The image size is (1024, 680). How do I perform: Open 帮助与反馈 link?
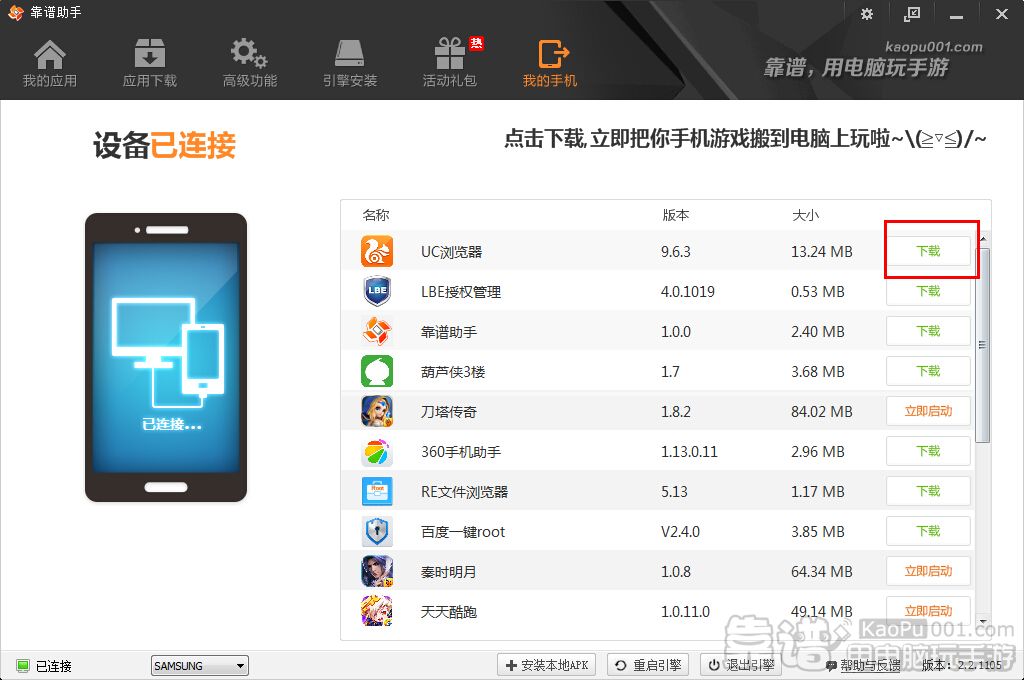(x=863, y=666)
